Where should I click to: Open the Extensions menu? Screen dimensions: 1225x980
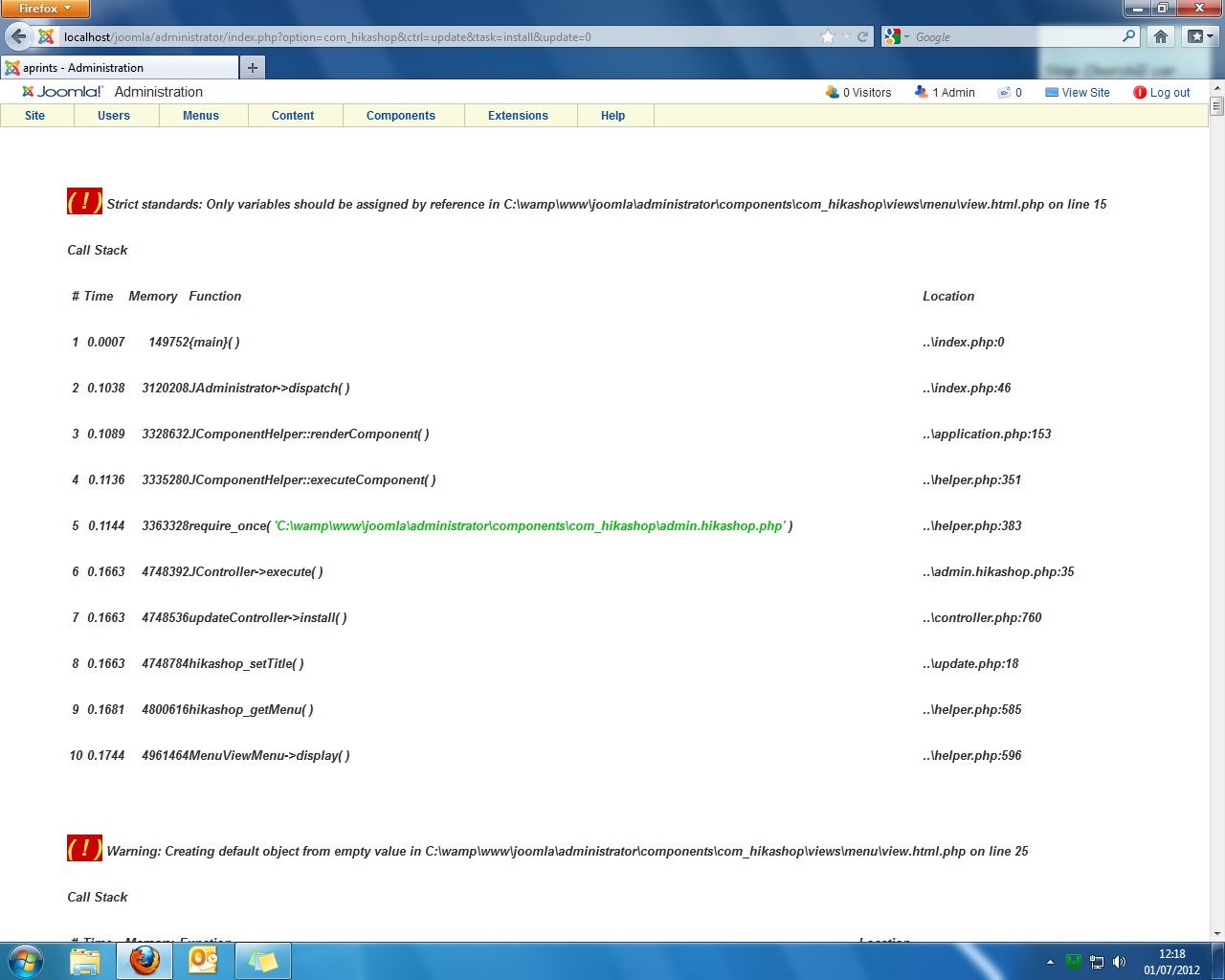point(519,116)
